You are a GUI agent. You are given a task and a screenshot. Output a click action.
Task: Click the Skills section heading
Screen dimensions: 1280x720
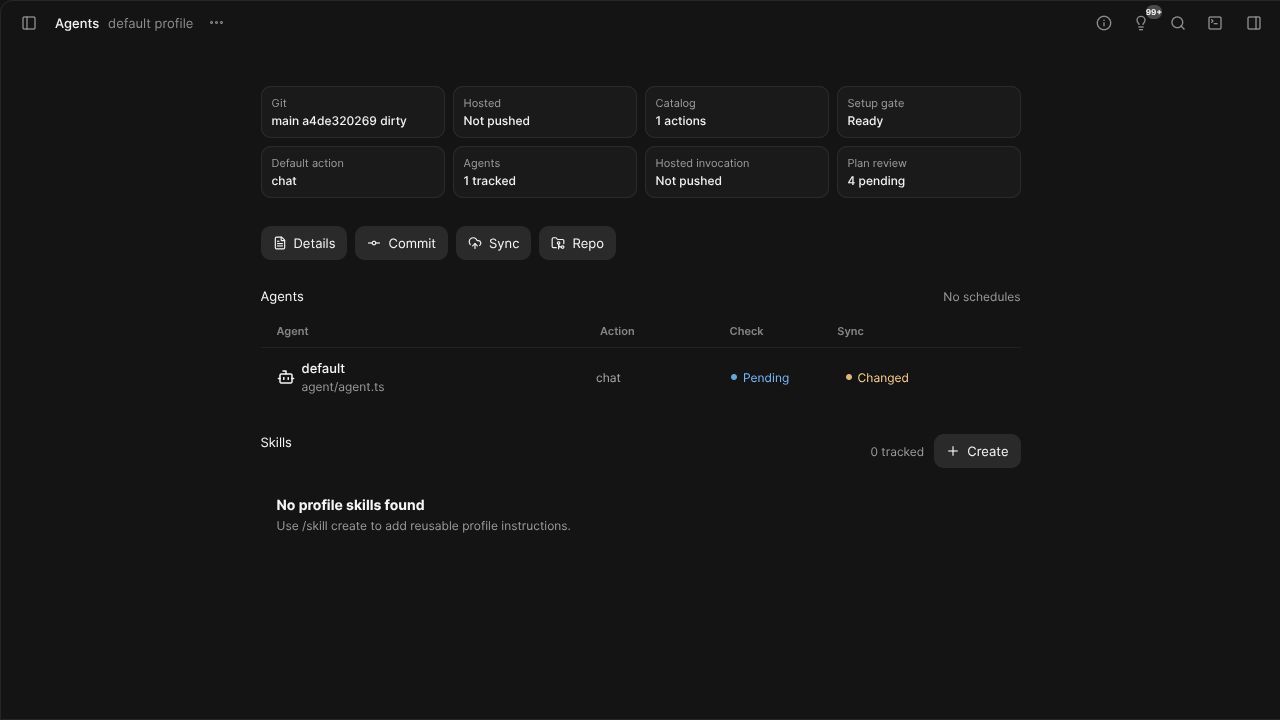(x=276, y=442)
